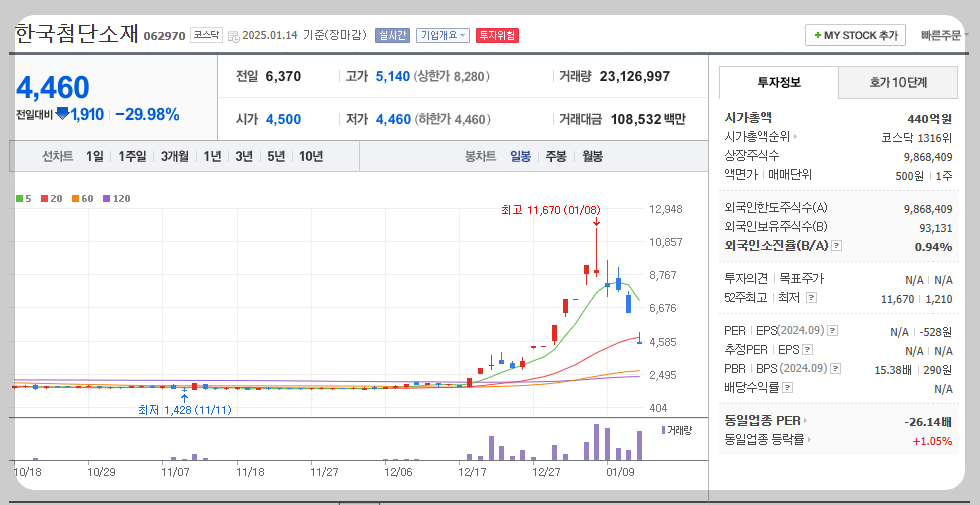Click the 0.94% foreign ownership value
980x505 pixels.
(x=933, y=247)
